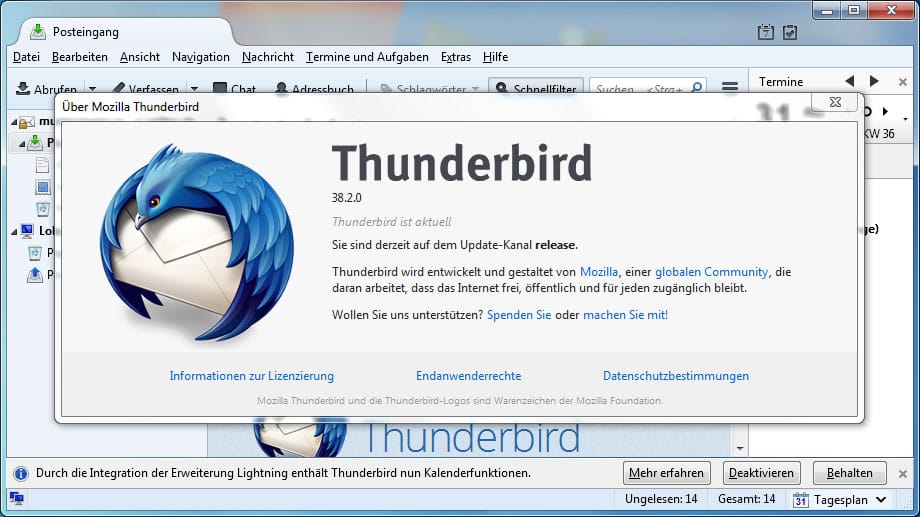Open the Tagesplan dropdown chevron
This screenshot has height=517, width=920.
(881, 499)
